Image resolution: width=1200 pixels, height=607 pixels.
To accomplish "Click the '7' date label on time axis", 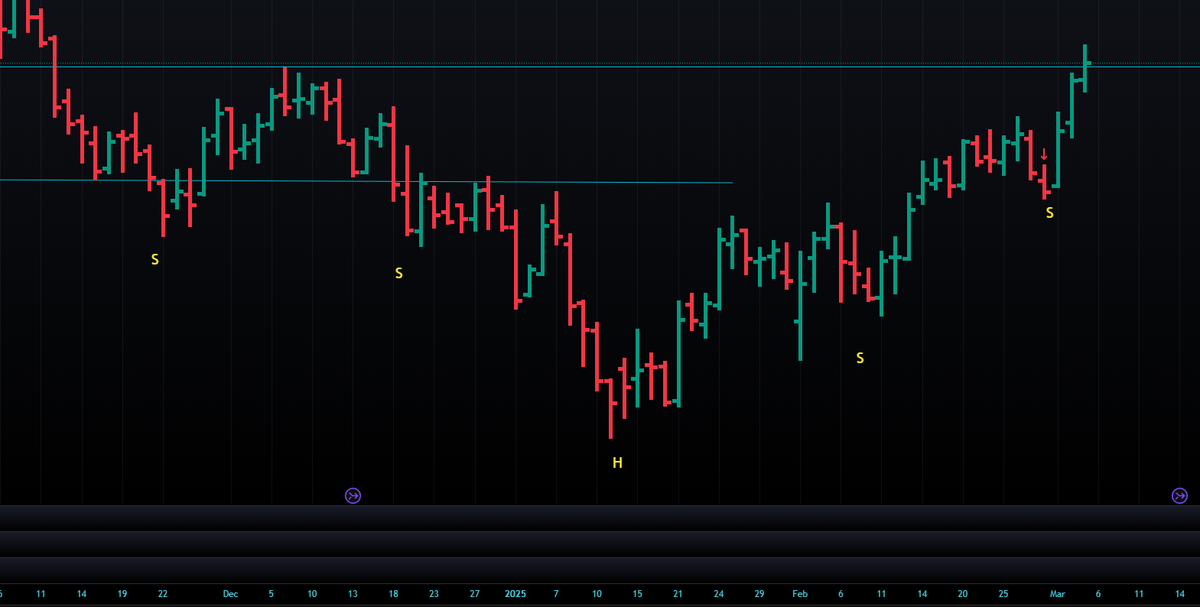I will [x=556, y=594].
